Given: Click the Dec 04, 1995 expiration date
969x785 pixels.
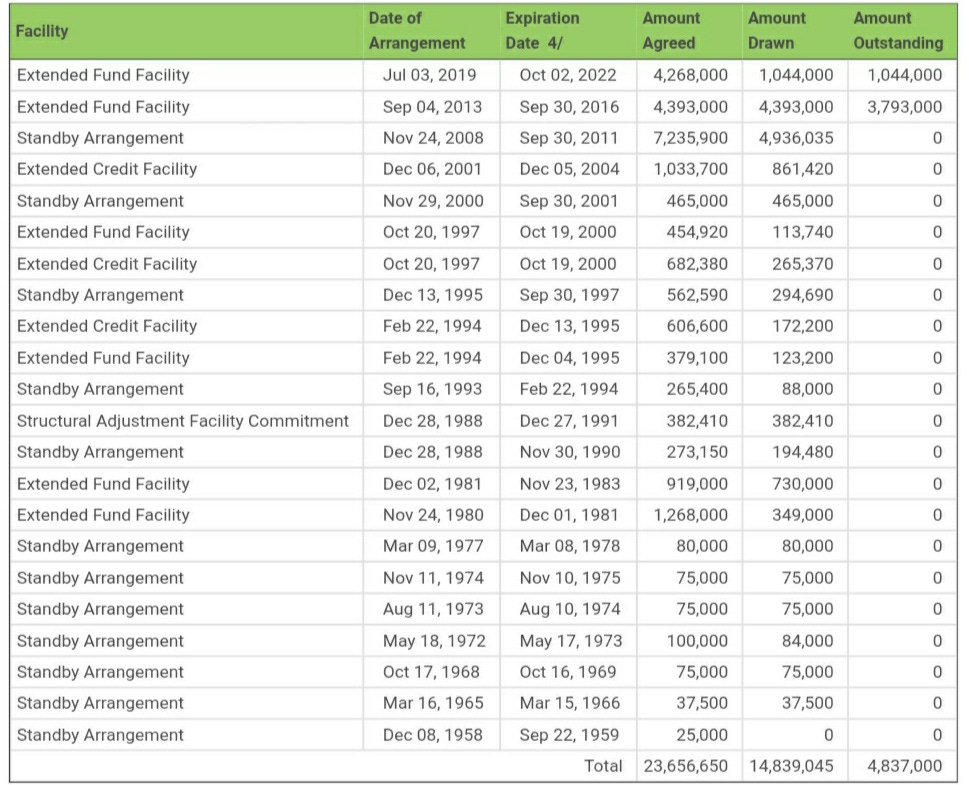Looking at the screenshot, I should (569, 358).
